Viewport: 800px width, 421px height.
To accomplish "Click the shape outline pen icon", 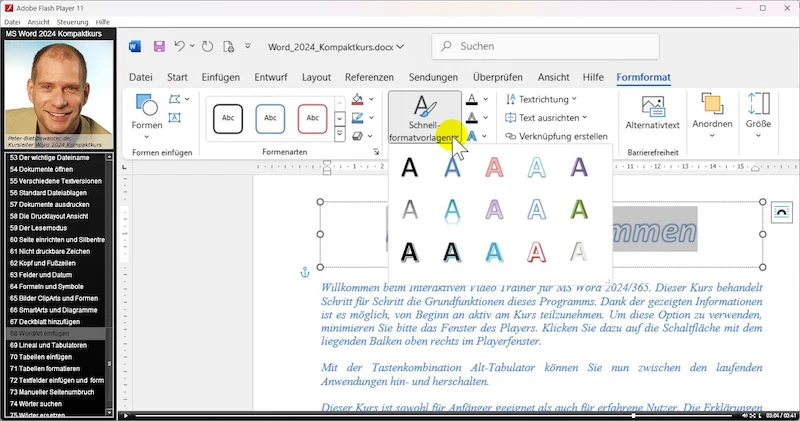I will click(x=358, y=118).
